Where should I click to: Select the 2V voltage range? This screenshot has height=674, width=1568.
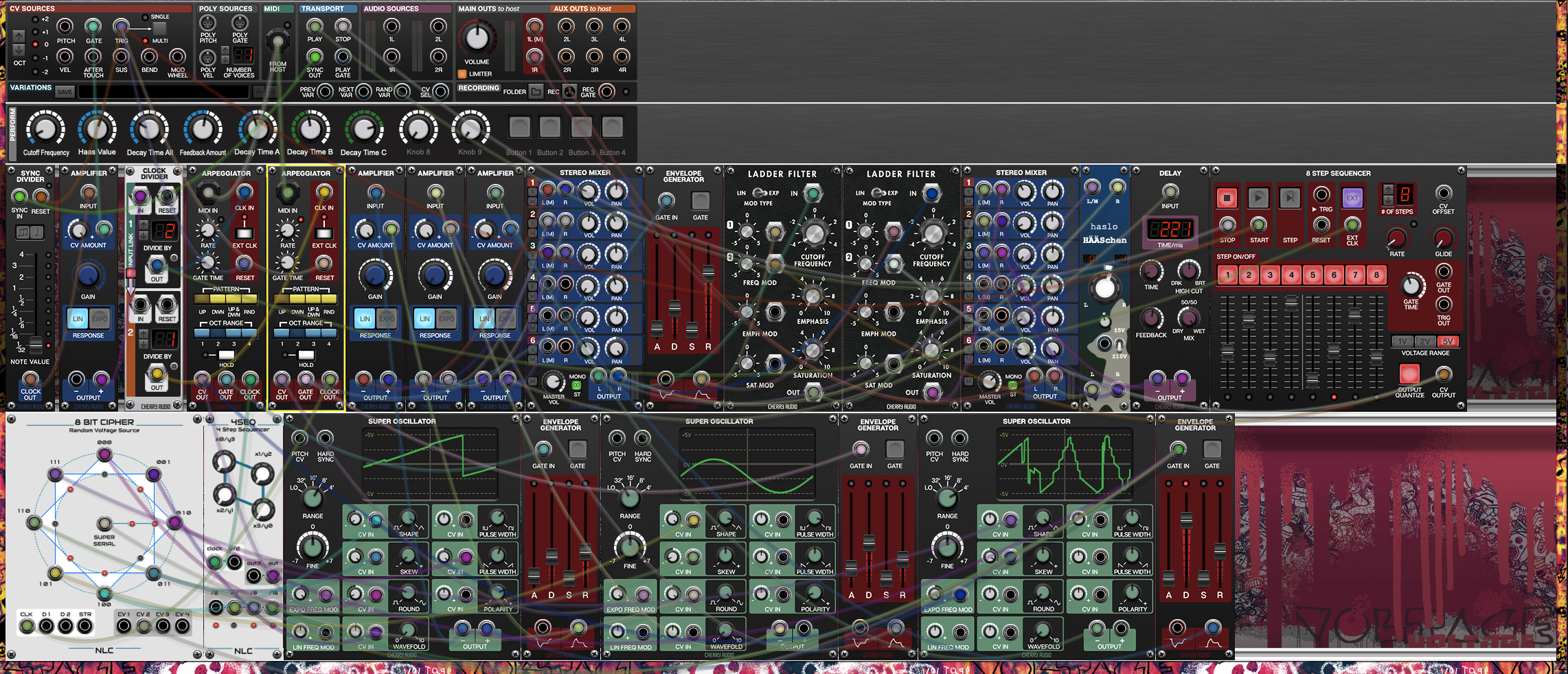point(1424,341)
